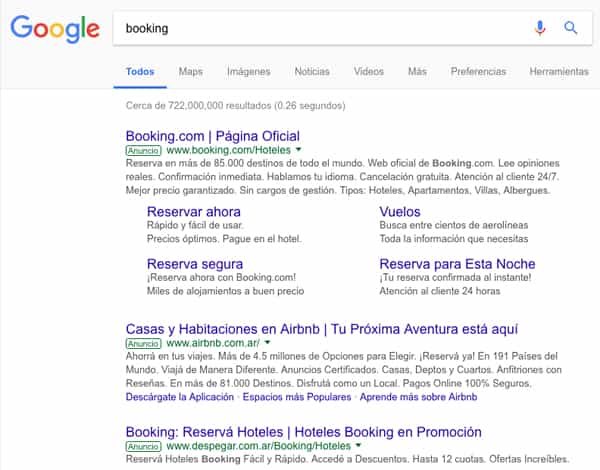Click 'Toda la información que necesitas' text
The width and height of the screenshot is (600, 470).
coord(454,239)
